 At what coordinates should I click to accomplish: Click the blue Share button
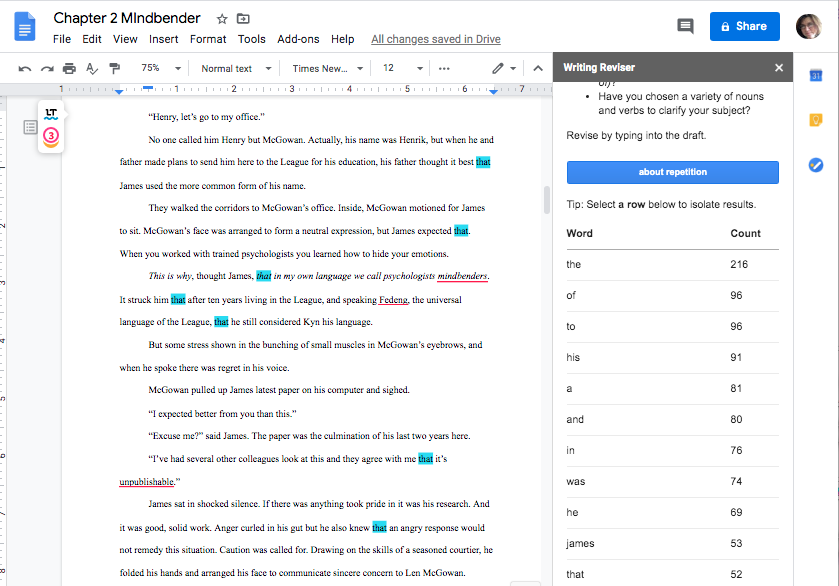click(744, 27)
